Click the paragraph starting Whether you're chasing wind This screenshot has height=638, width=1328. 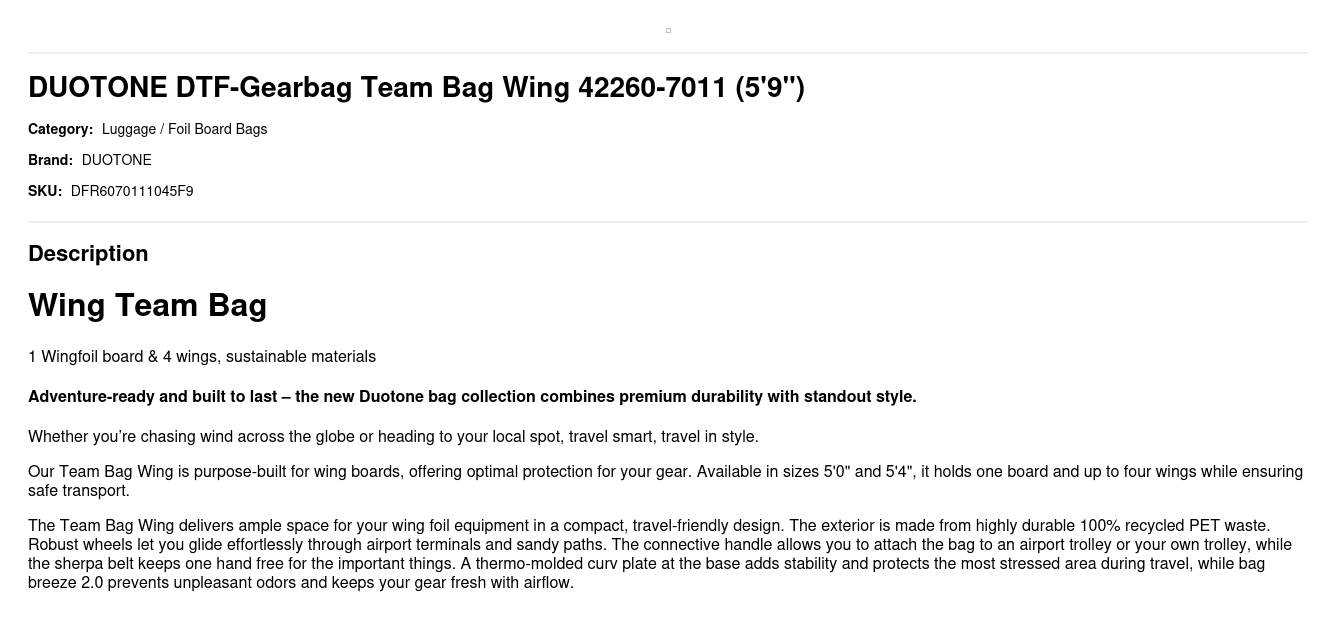(x=393, y=437)
